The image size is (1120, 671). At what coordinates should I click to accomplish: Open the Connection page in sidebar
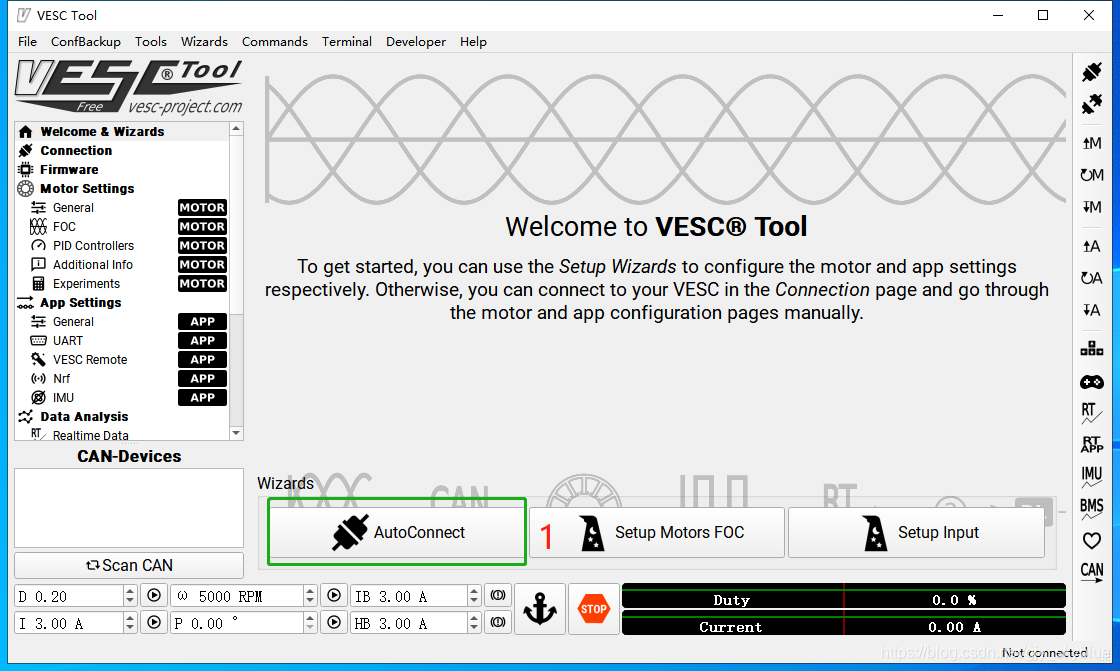(x=122, y=151)
